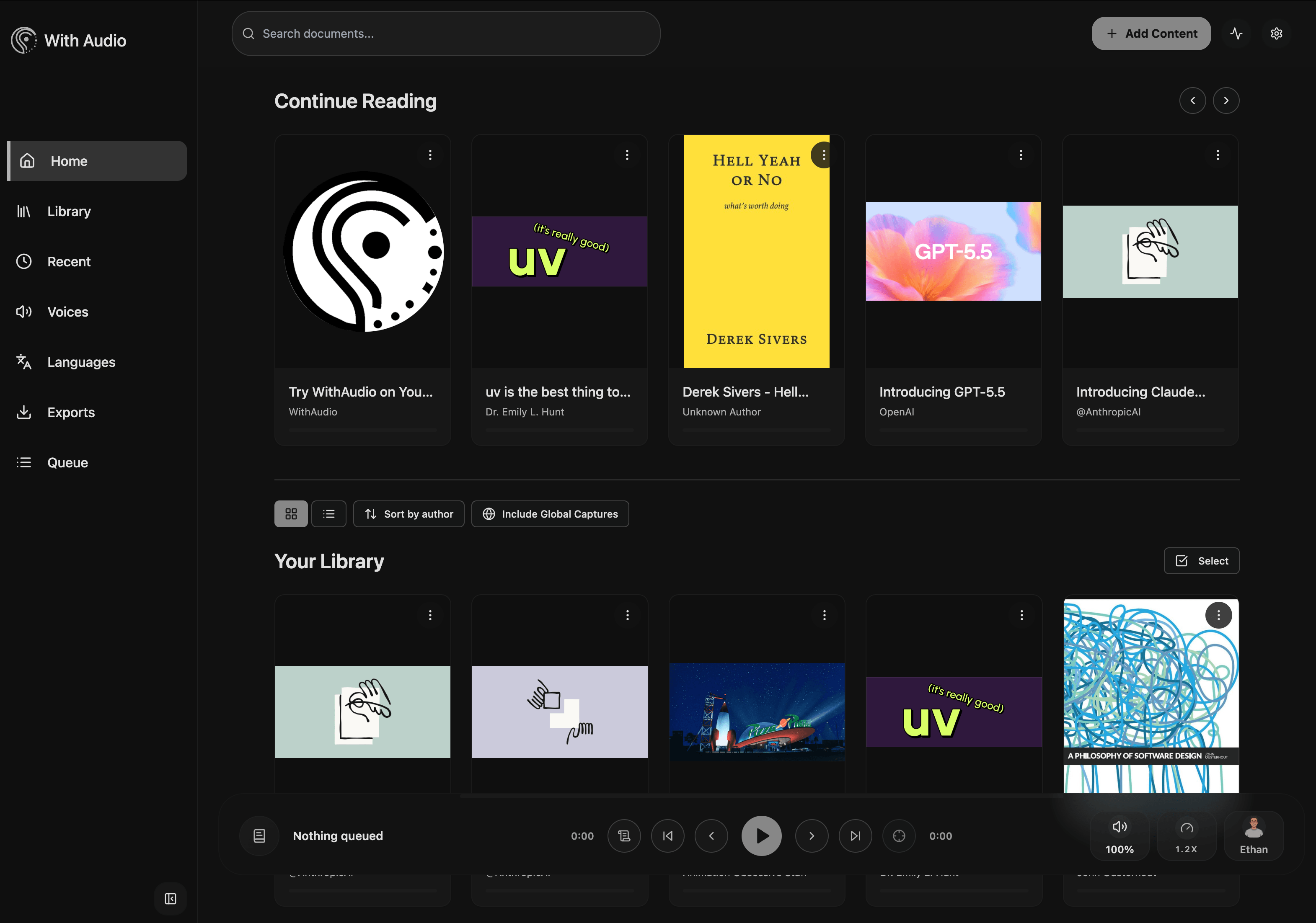Viewport: 1316px width, 923px height.
Task: Click title 'uv is the best thing to...'
Action: click(x=558, y=392)
